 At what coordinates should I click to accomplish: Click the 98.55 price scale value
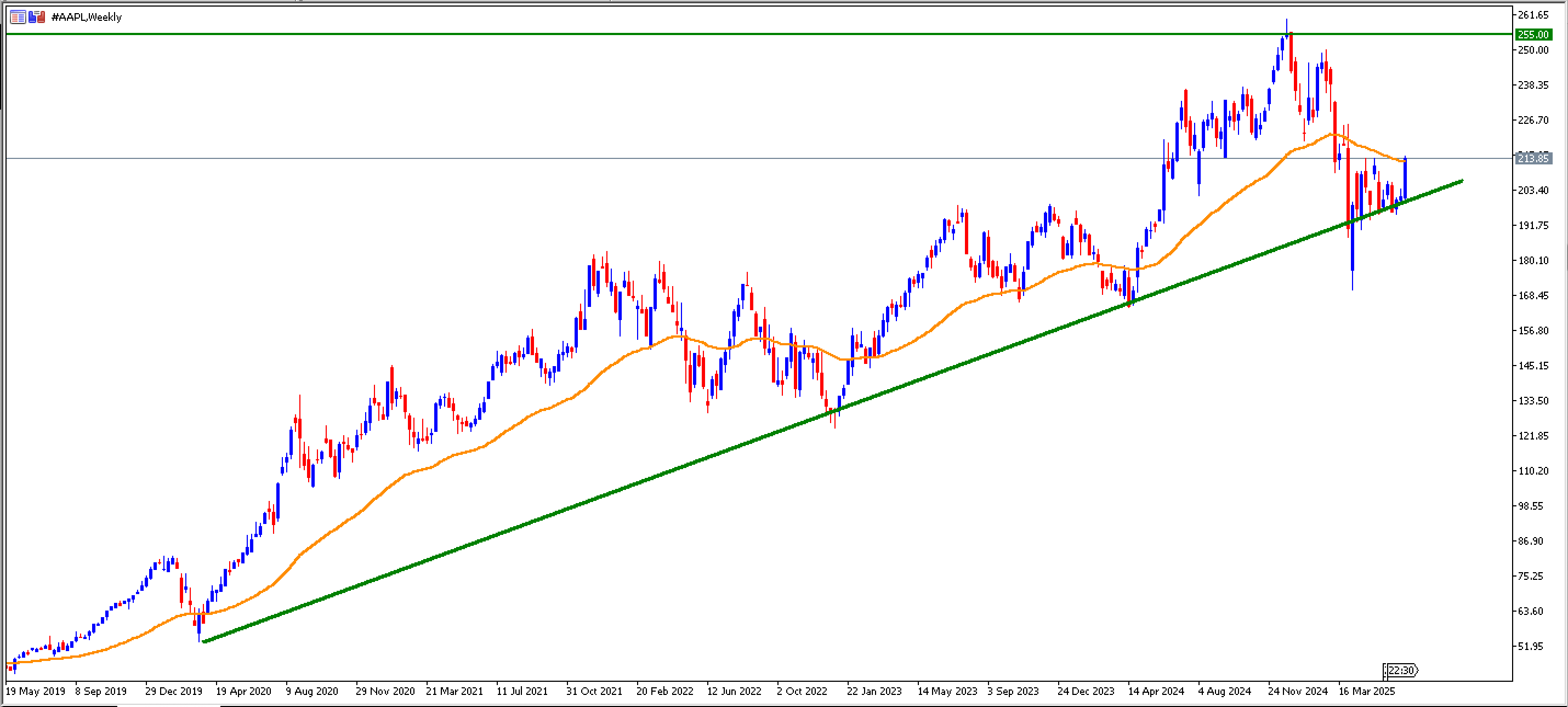[x=1530, y=506]
